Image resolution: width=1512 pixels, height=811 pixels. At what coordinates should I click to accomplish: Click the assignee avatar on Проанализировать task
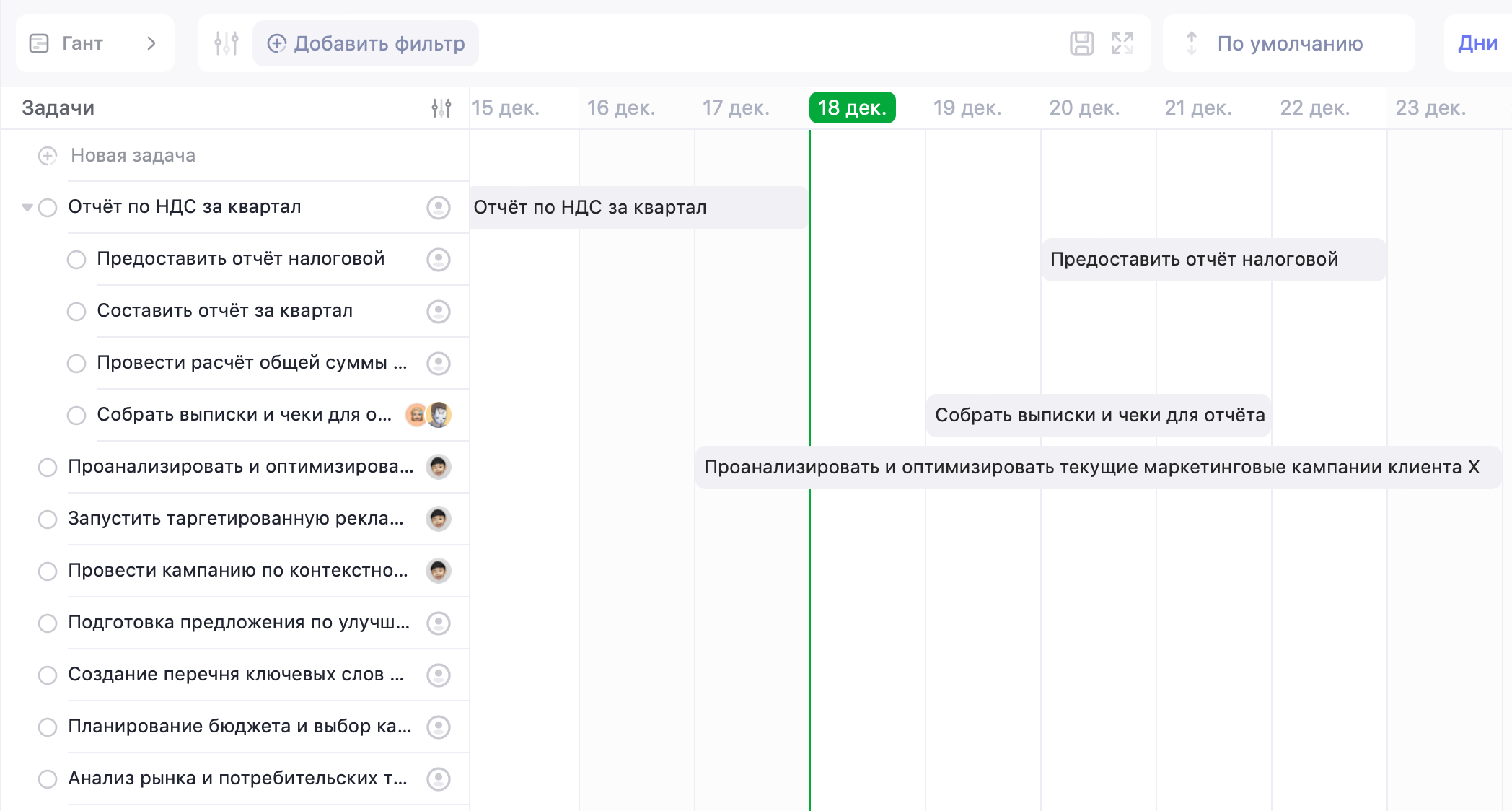click(438, 467)
